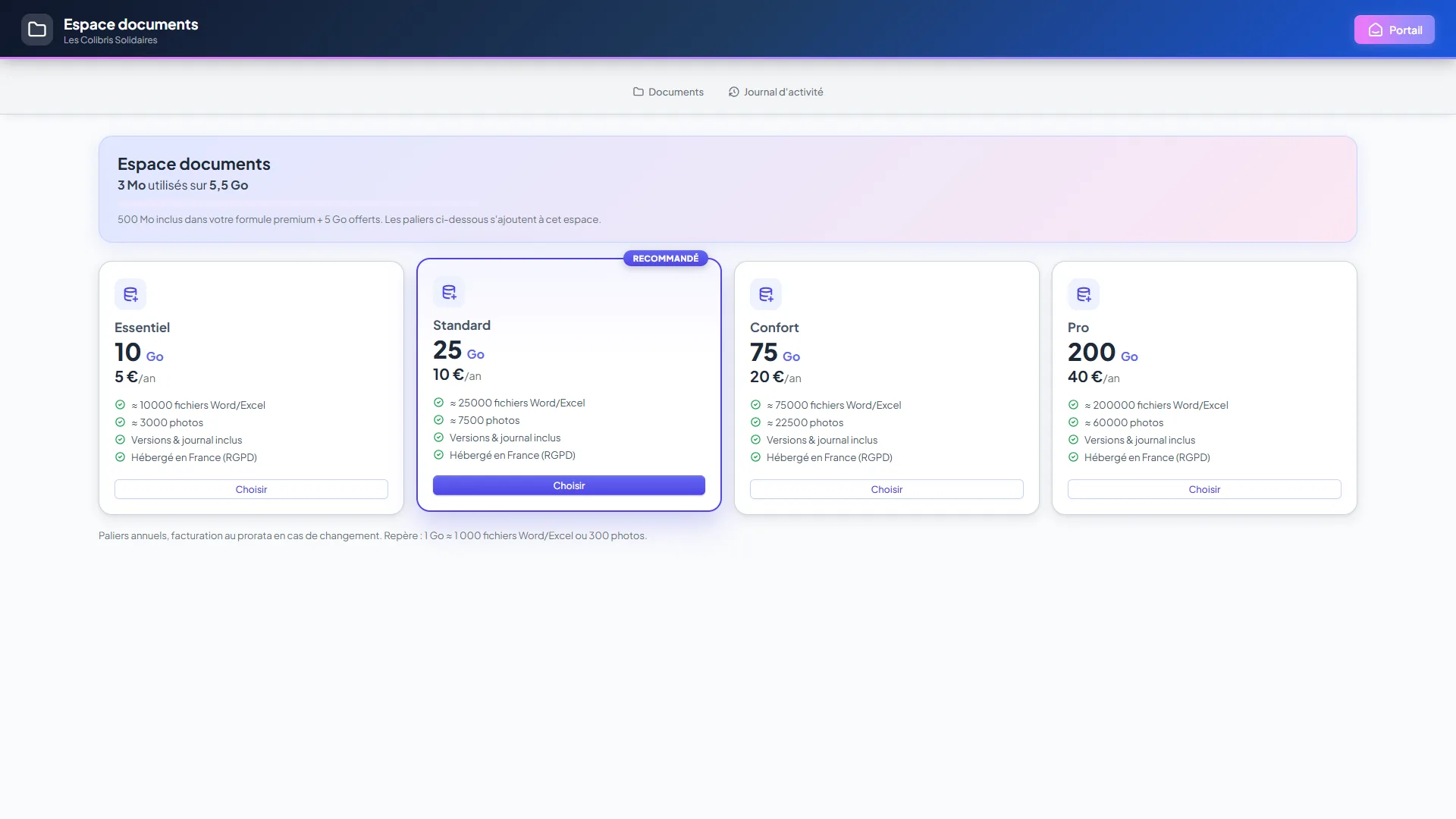This screenshot has width=1456, height=819.
Task: Click the folder logo icon in header
Action: tap(37, 30)
